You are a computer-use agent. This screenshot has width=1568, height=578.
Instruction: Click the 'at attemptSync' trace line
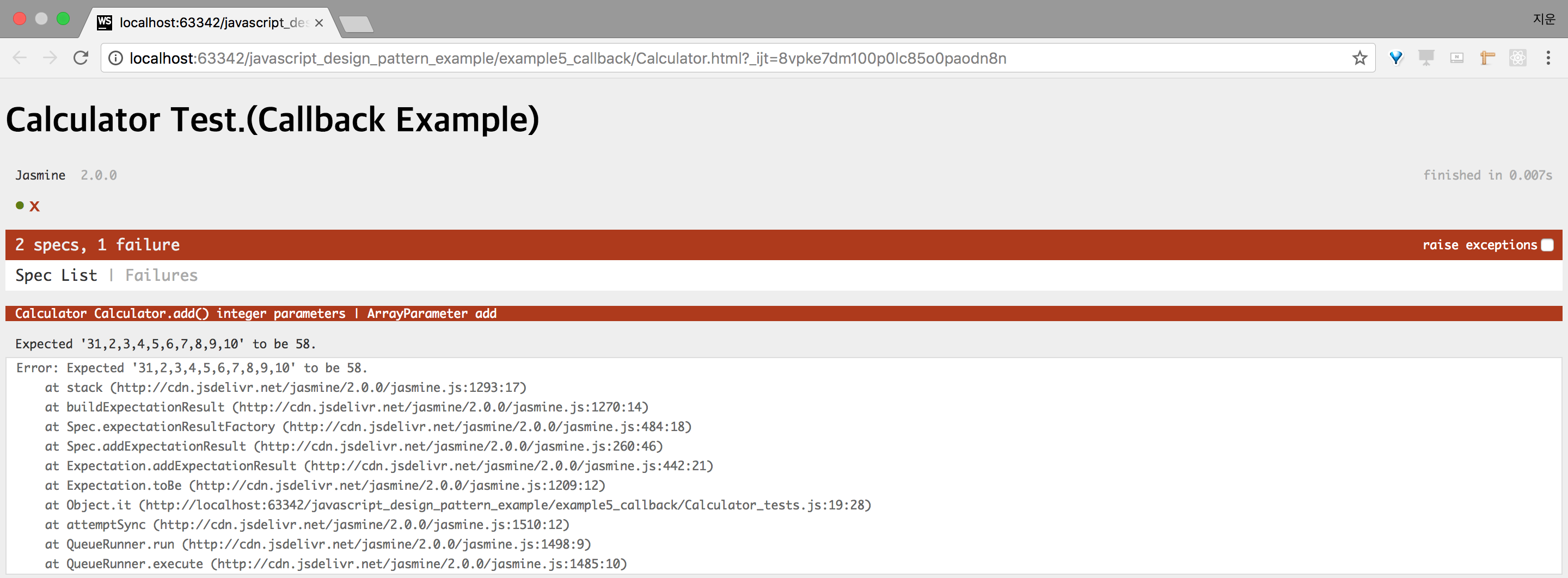point(307,525)
